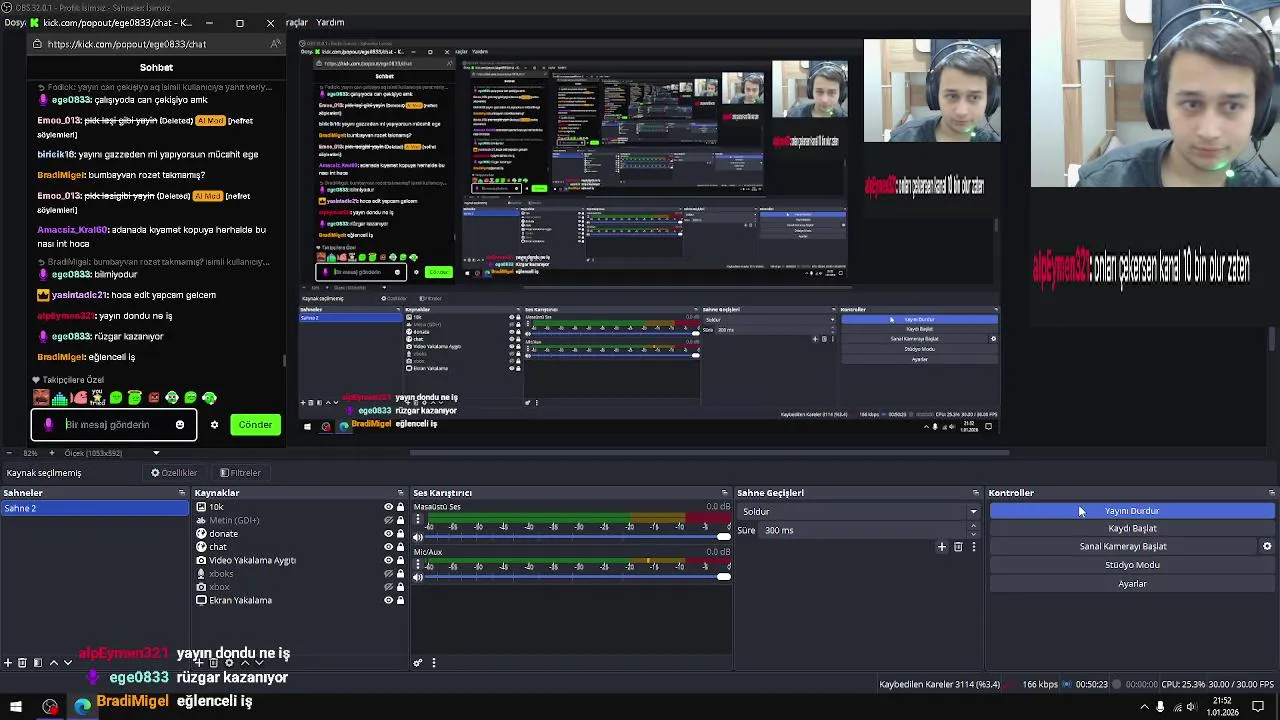Hide the 10k source
This screenshot has height=720, width=1280.
(x=388, y=507)
